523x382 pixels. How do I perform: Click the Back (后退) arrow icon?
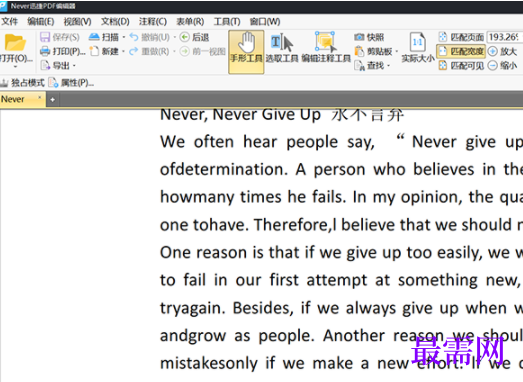(184, 37)
